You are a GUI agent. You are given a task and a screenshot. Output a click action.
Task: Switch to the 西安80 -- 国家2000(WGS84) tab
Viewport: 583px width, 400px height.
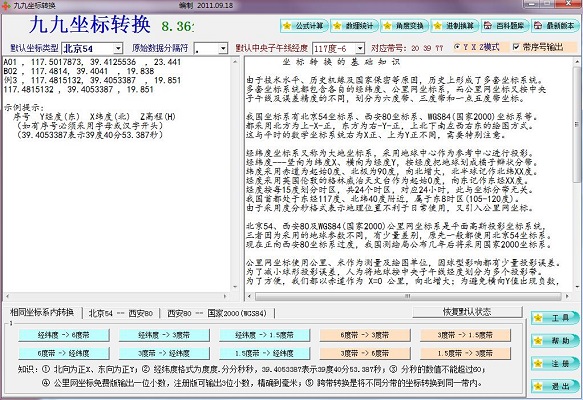tap(217, 313)
